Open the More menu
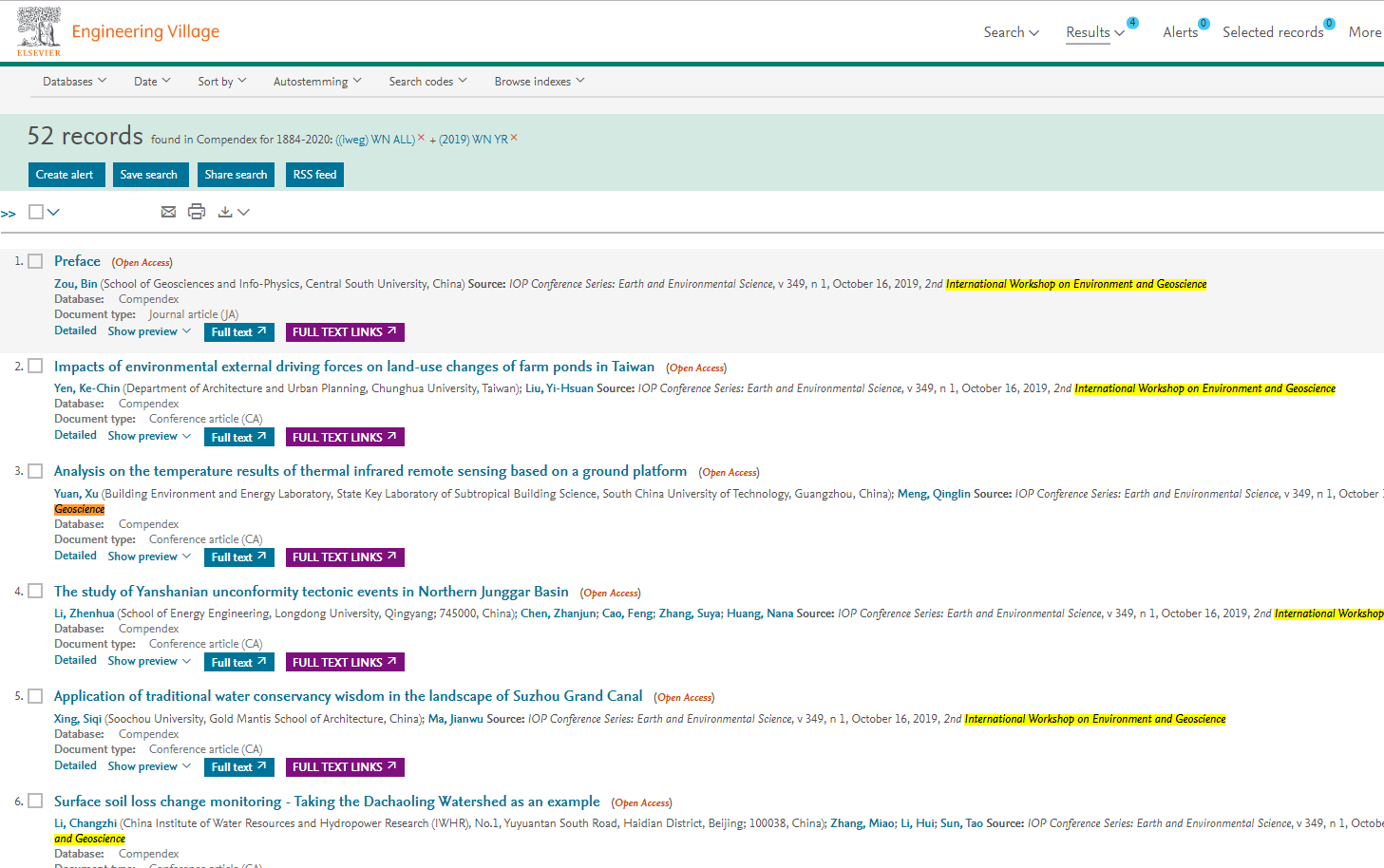This screenshot has height=868, width=1384. point(1365,32)
